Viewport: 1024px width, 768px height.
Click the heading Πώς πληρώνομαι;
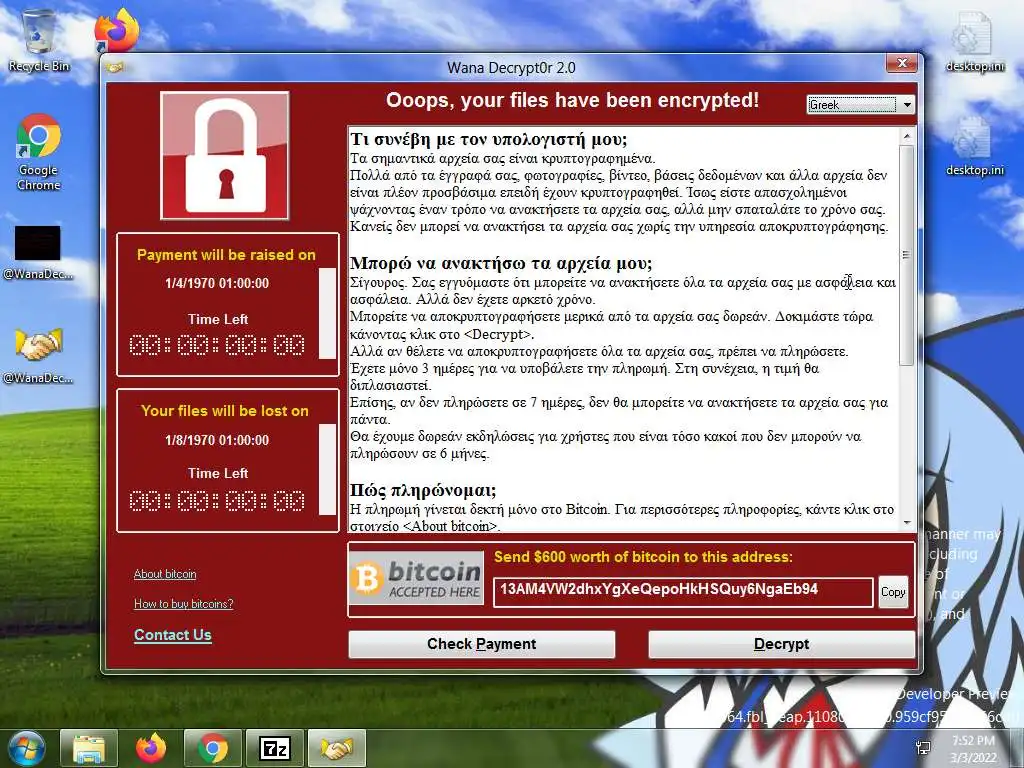[423, 490]
